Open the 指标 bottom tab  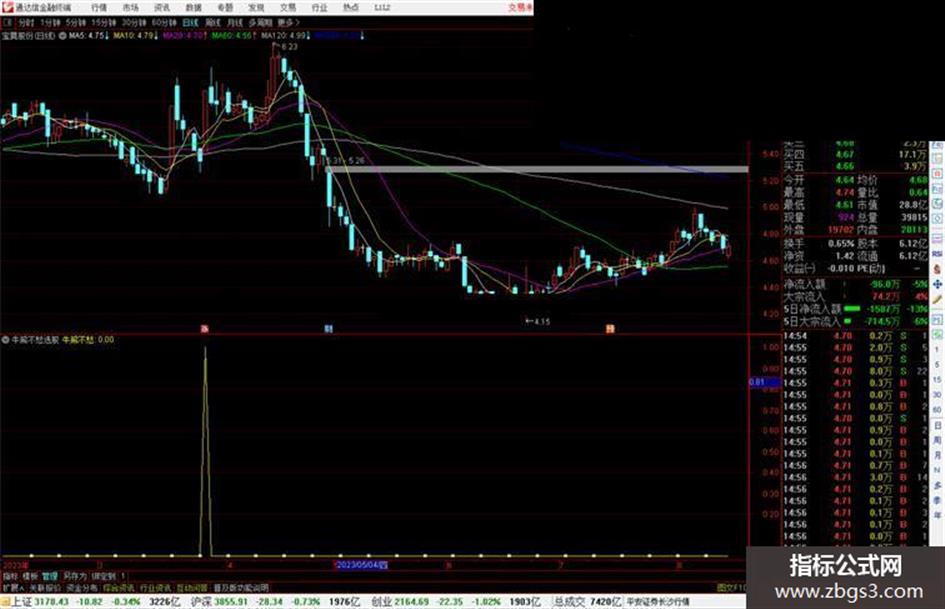tap(10, 576)
